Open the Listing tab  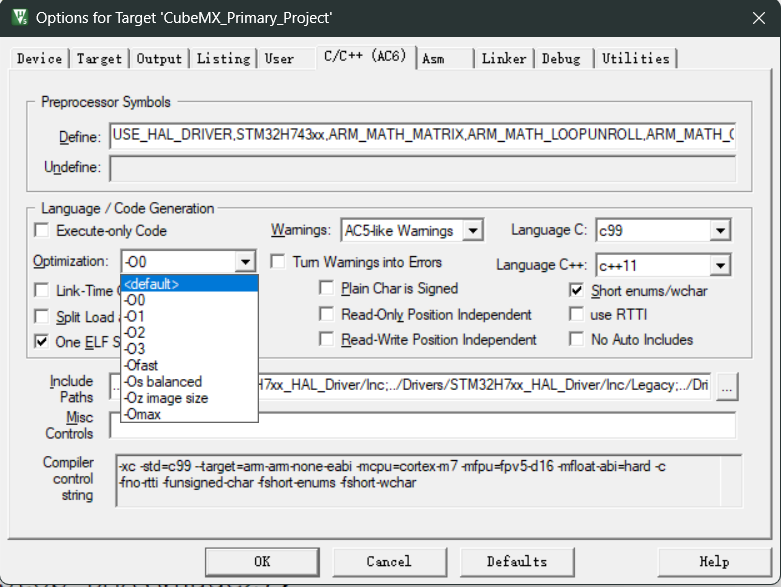tap(223, 59)
